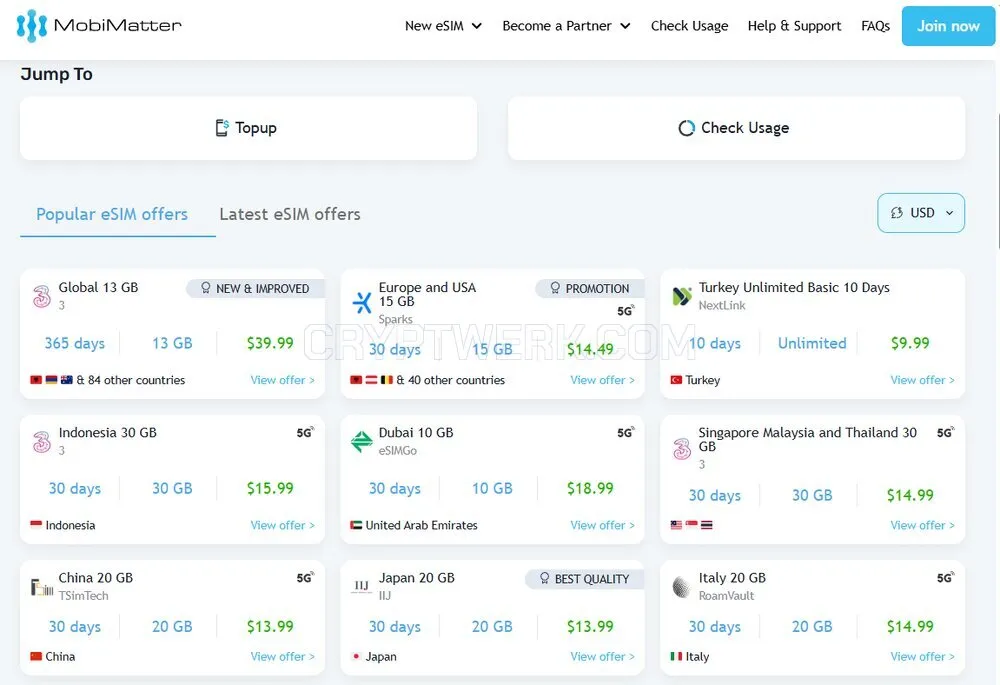Click the $39.99 price

270,343
